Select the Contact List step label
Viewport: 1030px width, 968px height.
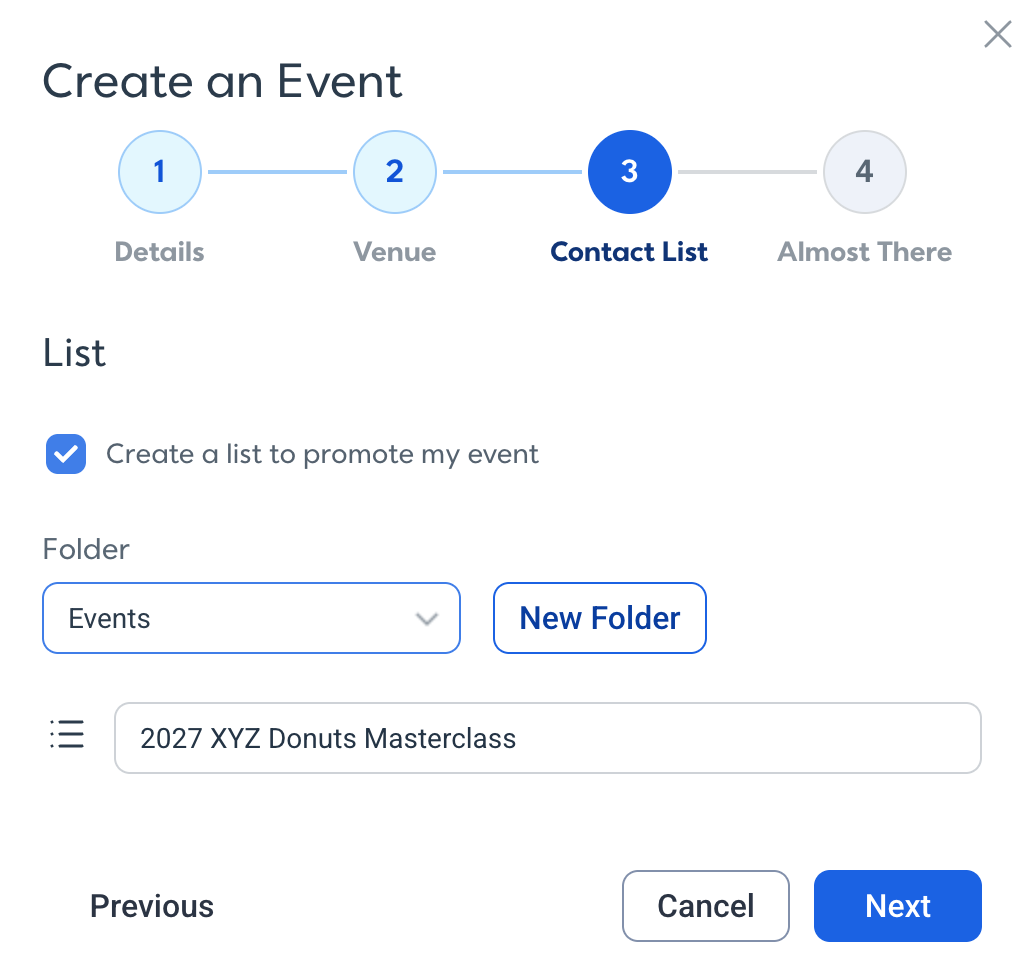click(629, 252)
